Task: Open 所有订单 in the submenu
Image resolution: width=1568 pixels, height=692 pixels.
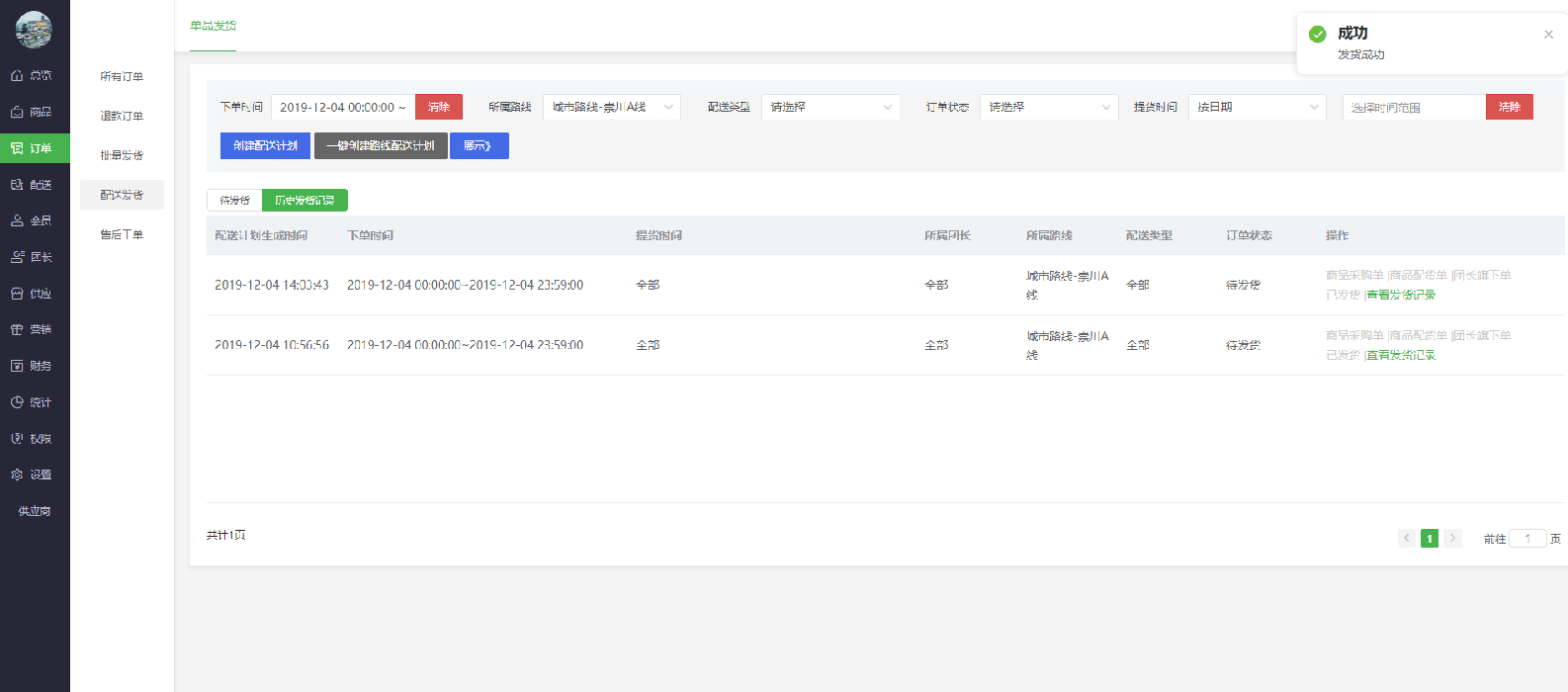Action: [122, 76]
